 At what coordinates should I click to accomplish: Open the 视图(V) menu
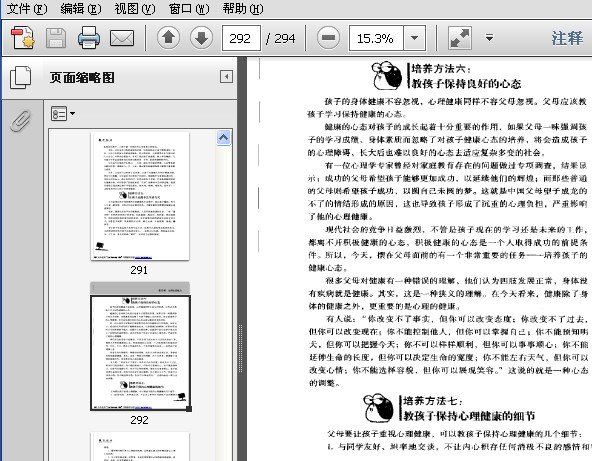click(x=135, y=8)
